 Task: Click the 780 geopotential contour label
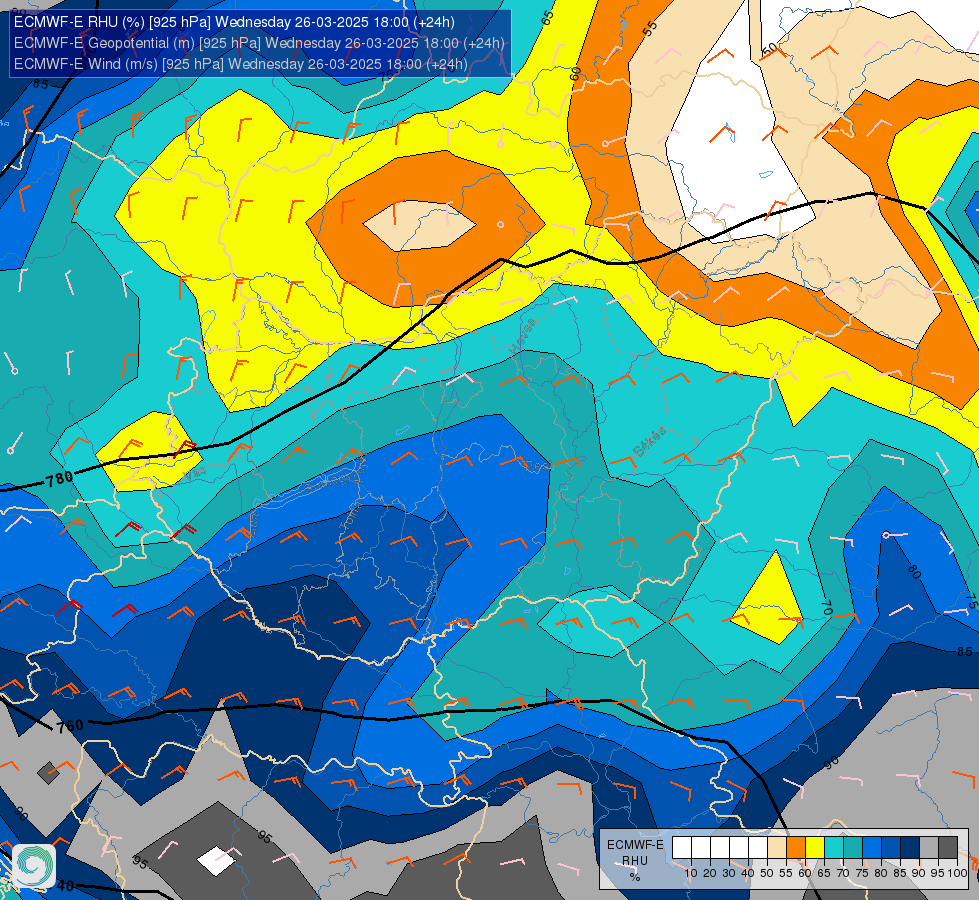point(59,480)
